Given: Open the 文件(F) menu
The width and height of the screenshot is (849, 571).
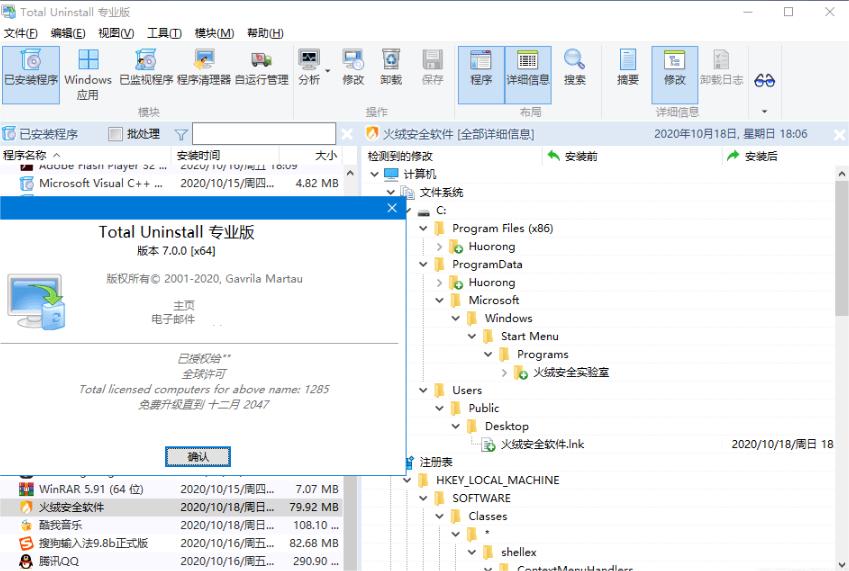Looking at the screenshot, I should tap(21, 34).
